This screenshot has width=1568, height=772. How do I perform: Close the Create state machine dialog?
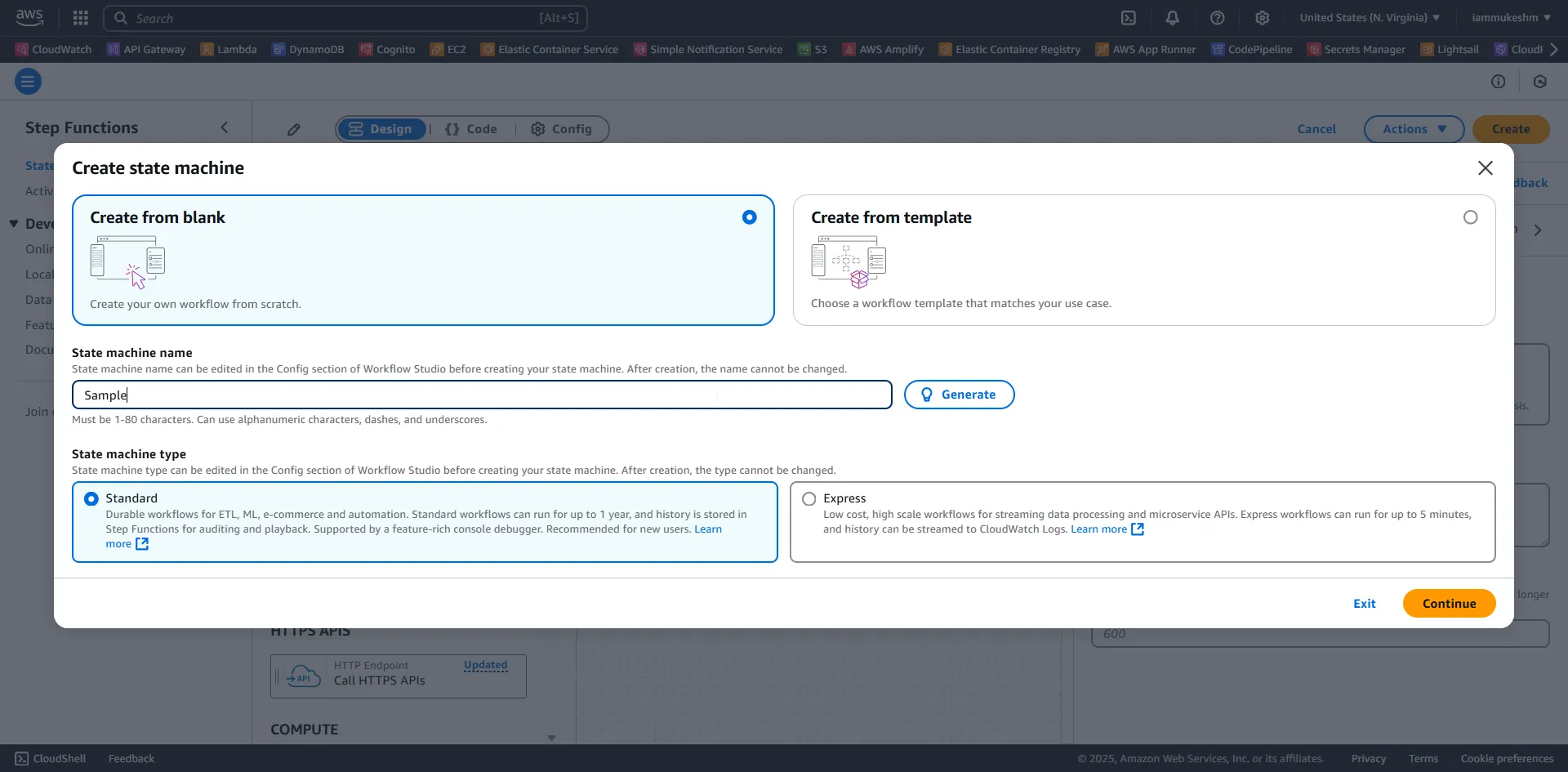coord(1485,168)
